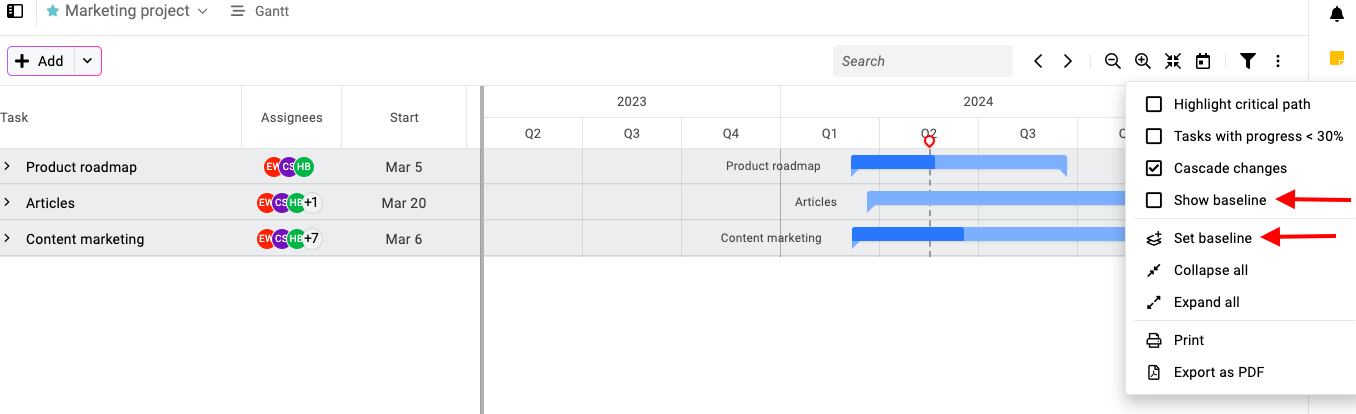1356x414 pixels.
Task: Open the calendar today icon
Action: tap(1203, 61)
